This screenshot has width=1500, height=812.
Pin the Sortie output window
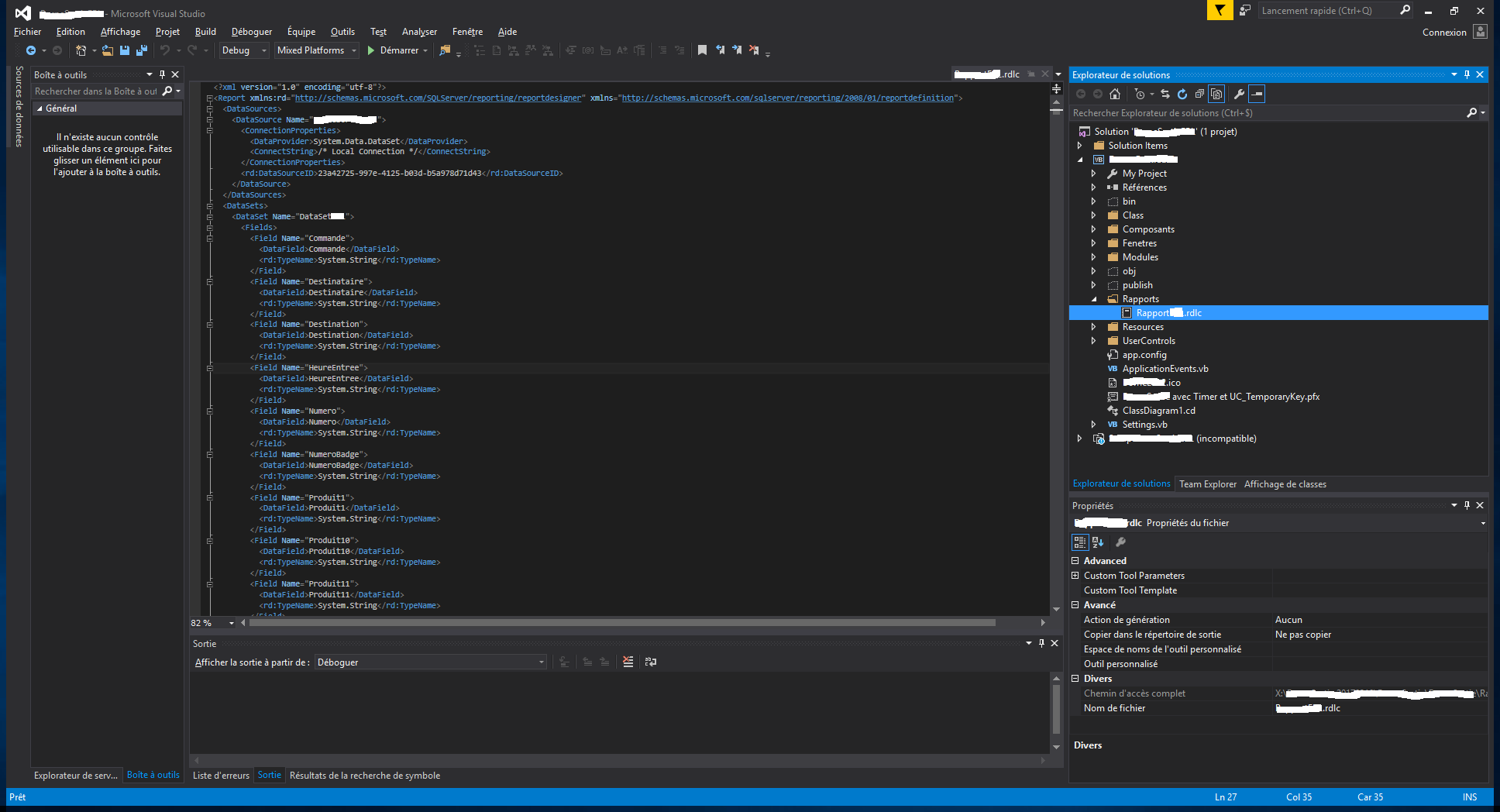1041,643
